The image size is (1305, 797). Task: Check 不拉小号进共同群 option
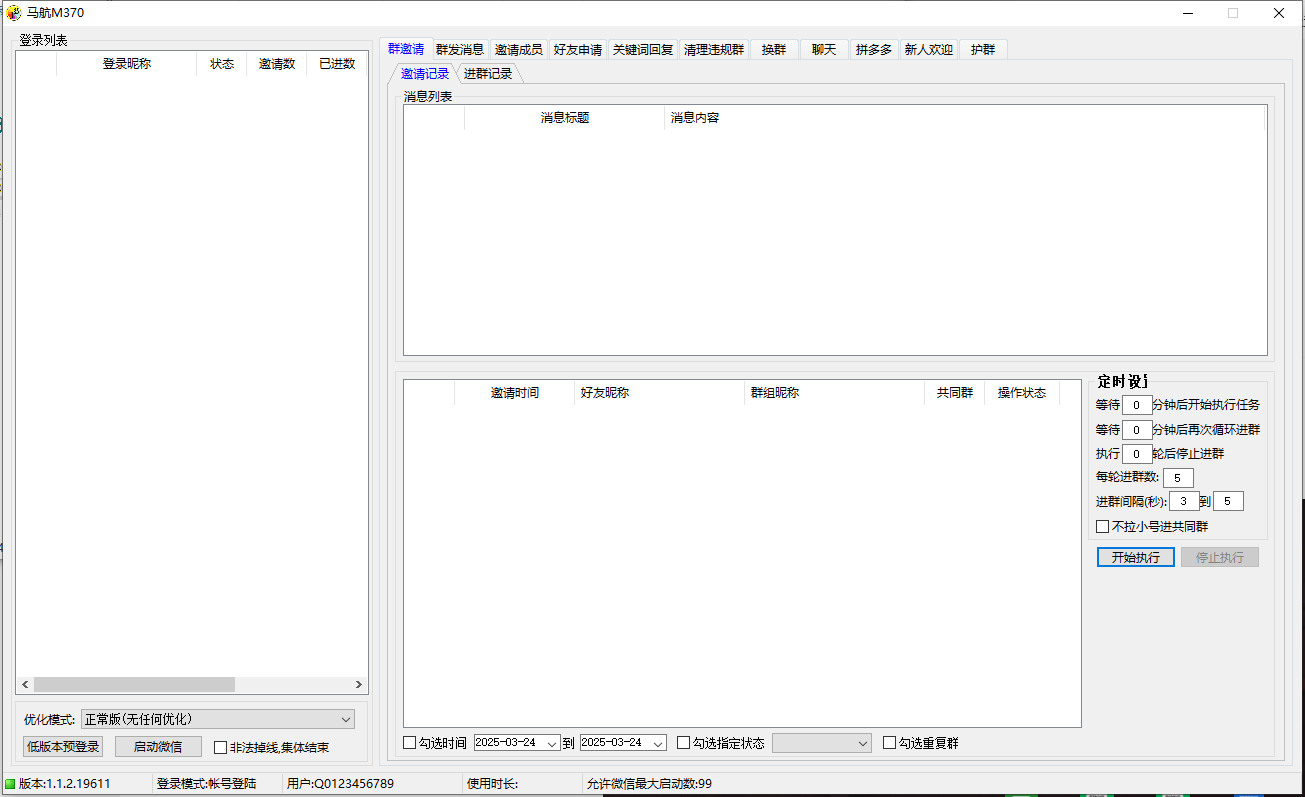click(1103, 527)
